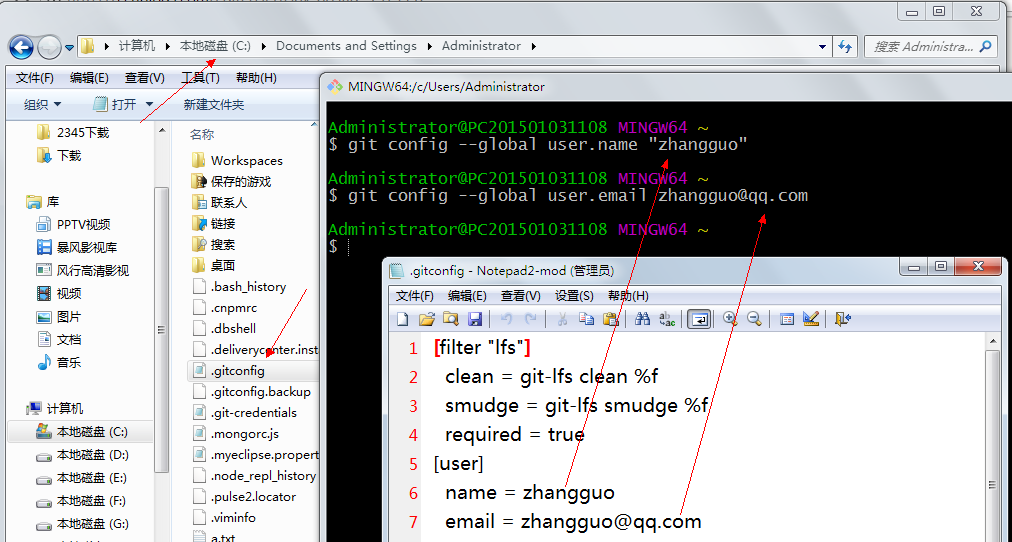Open the dropdown arrow next to 打开
This screenshot has width=1012, height=542.
pos(149,104)
